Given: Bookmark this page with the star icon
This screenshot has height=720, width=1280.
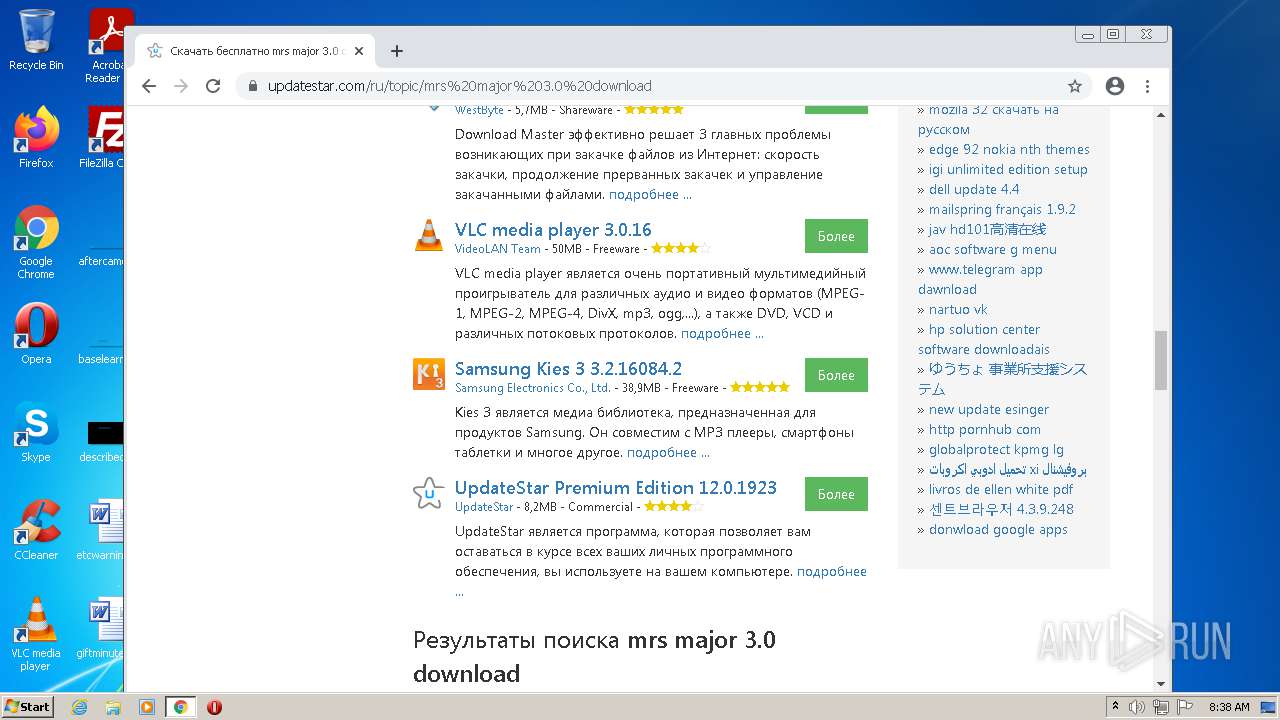Looking at the screenshot, I should click(1075, 86).
